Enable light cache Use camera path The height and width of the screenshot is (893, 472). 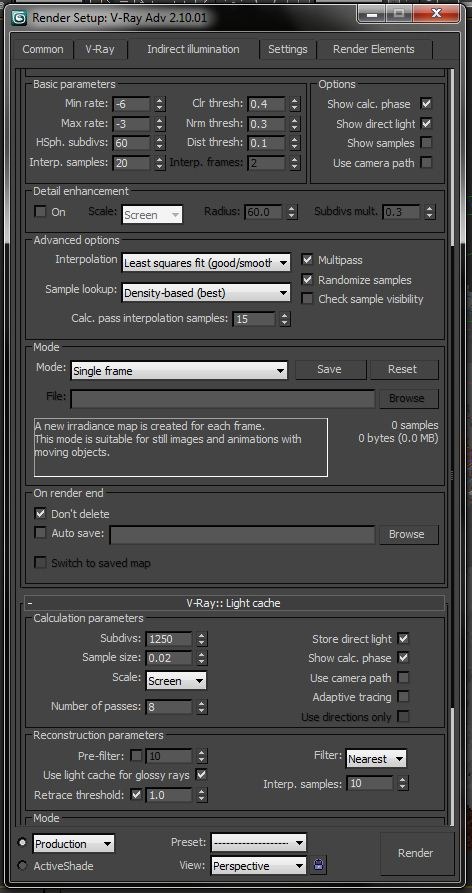coord(403,678)
